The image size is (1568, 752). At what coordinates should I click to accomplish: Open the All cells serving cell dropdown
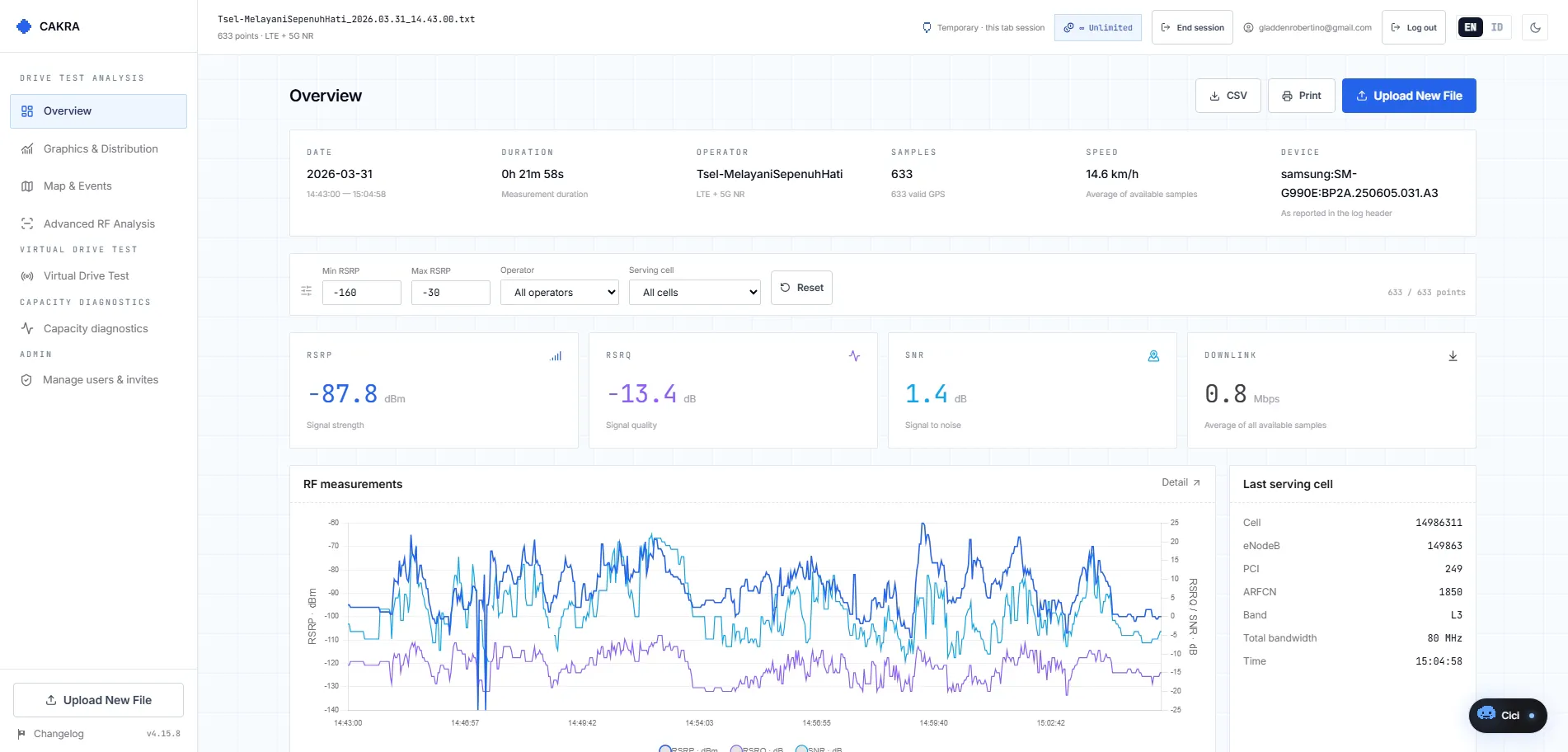695,293
